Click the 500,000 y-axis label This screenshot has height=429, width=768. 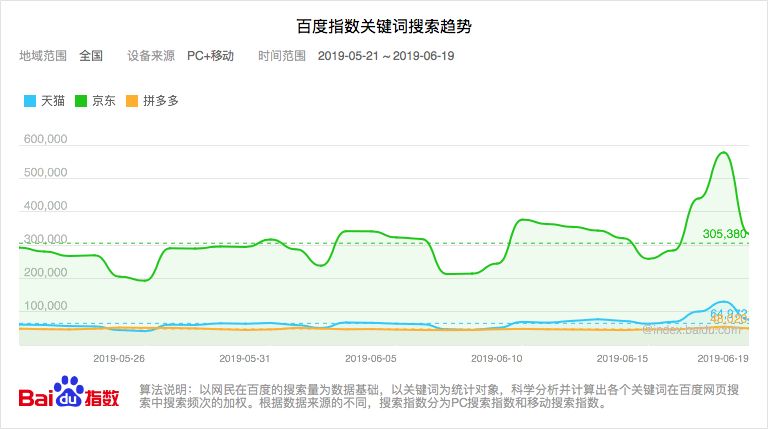pos(46,172)
